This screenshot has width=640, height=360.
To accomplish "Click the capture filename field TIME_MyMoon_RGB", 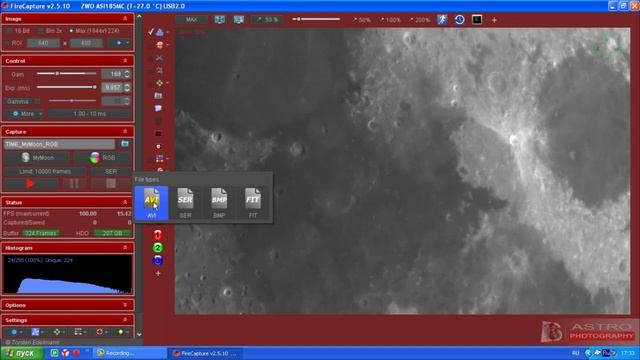I will 60,144.
